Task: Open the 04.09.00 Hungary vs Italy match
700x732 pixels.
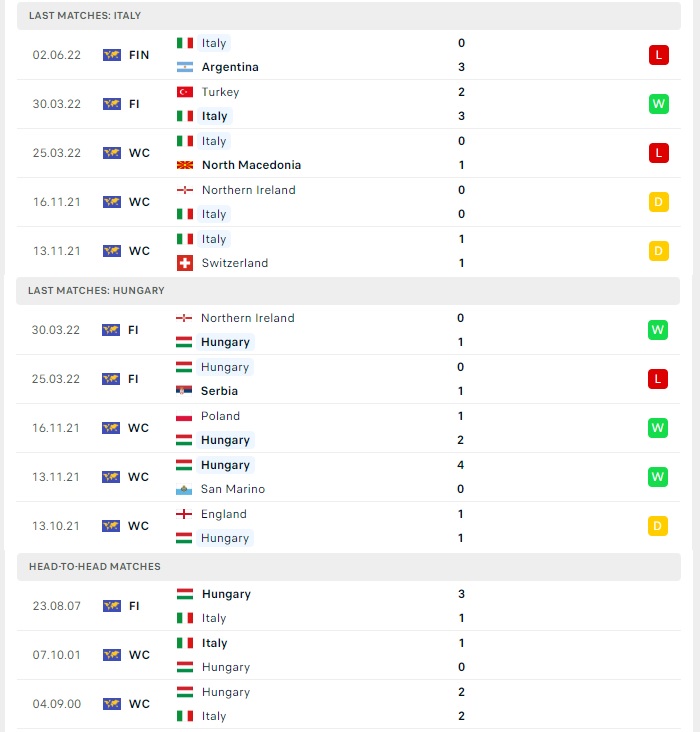Action: (349, 704)
